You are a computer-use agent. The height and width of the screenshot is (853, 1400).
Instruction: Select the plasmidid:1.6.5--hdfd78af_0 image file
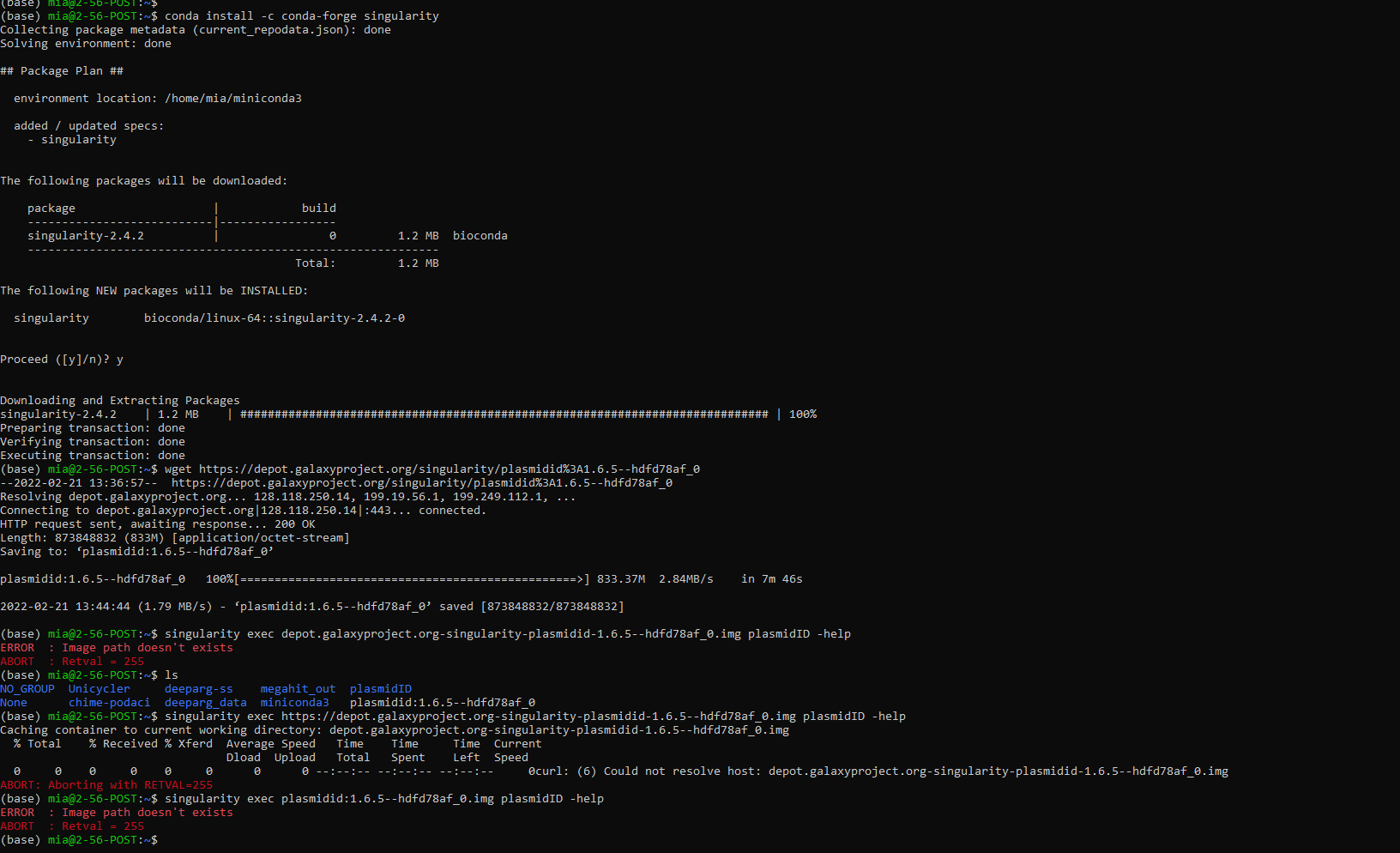442,702
